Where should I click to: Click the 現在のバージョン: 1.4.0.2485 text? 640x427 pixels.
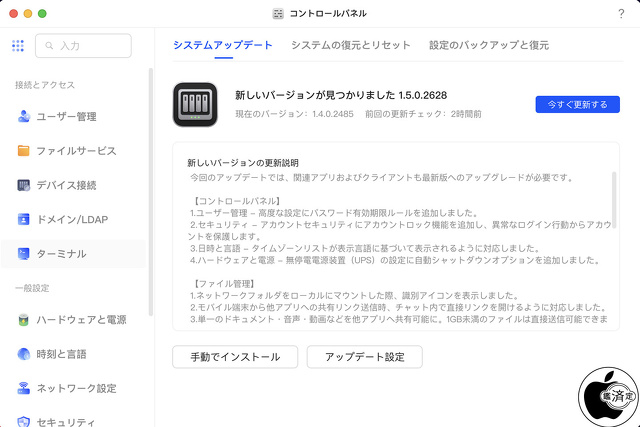pyautogui.click(x=294, y=114)
